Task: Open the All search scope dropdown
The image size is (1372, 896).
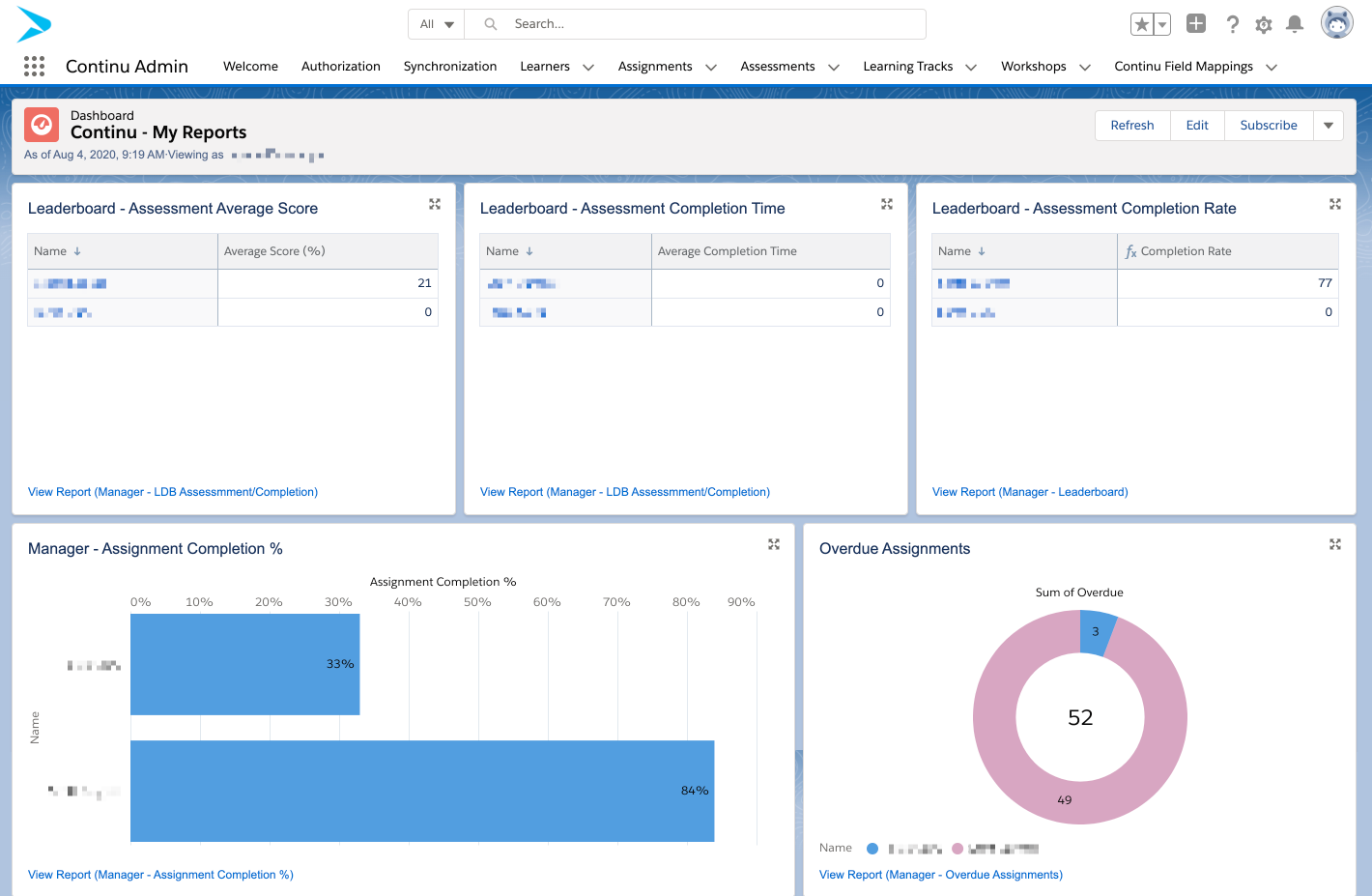Action: tap(436, 23)
